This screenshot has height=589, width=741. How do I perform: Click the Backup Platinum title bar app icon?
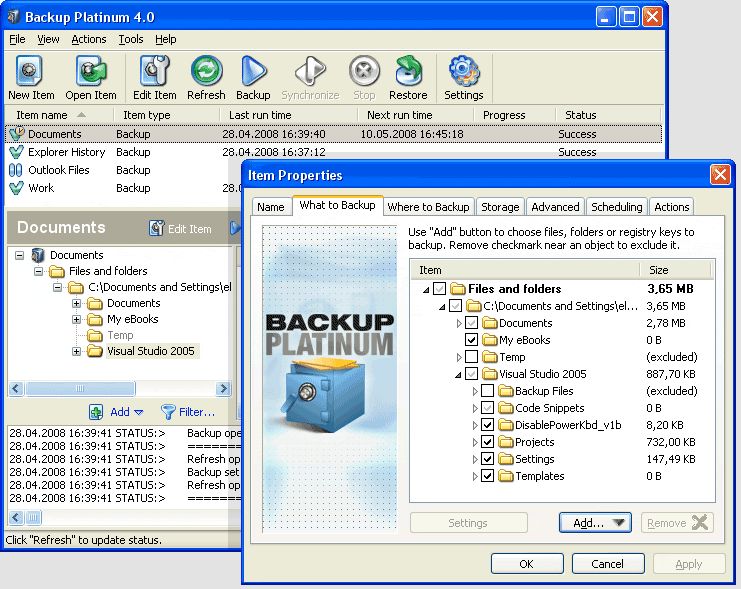[13, 17]
